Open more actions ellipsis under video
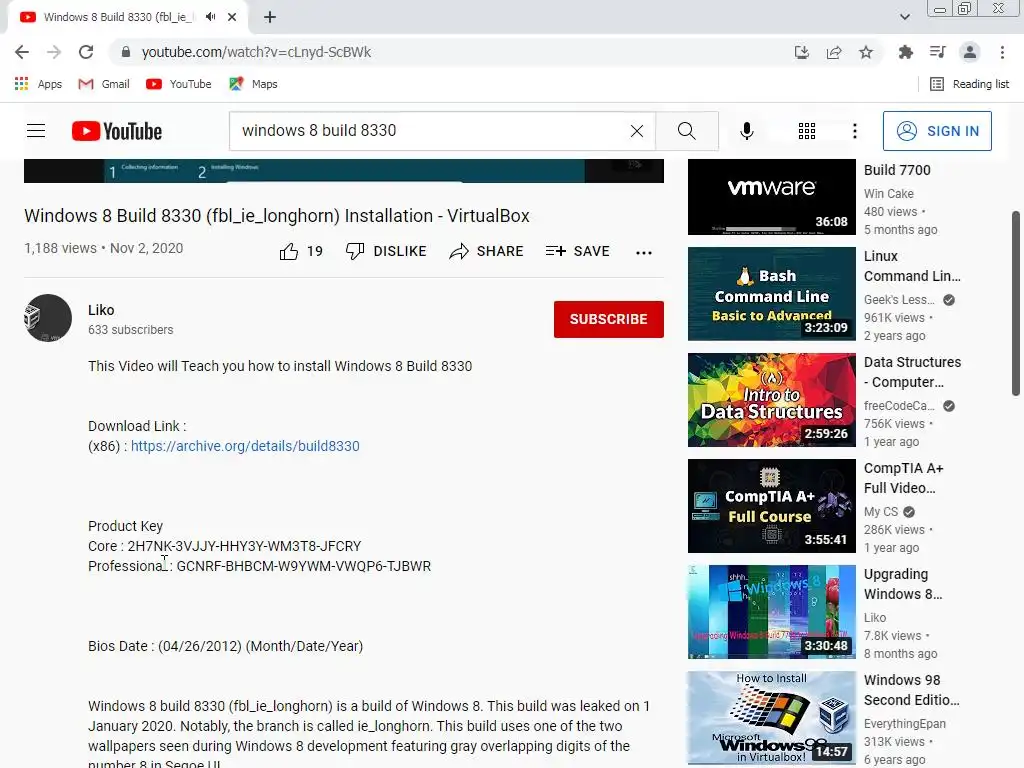 click(644, 253)
